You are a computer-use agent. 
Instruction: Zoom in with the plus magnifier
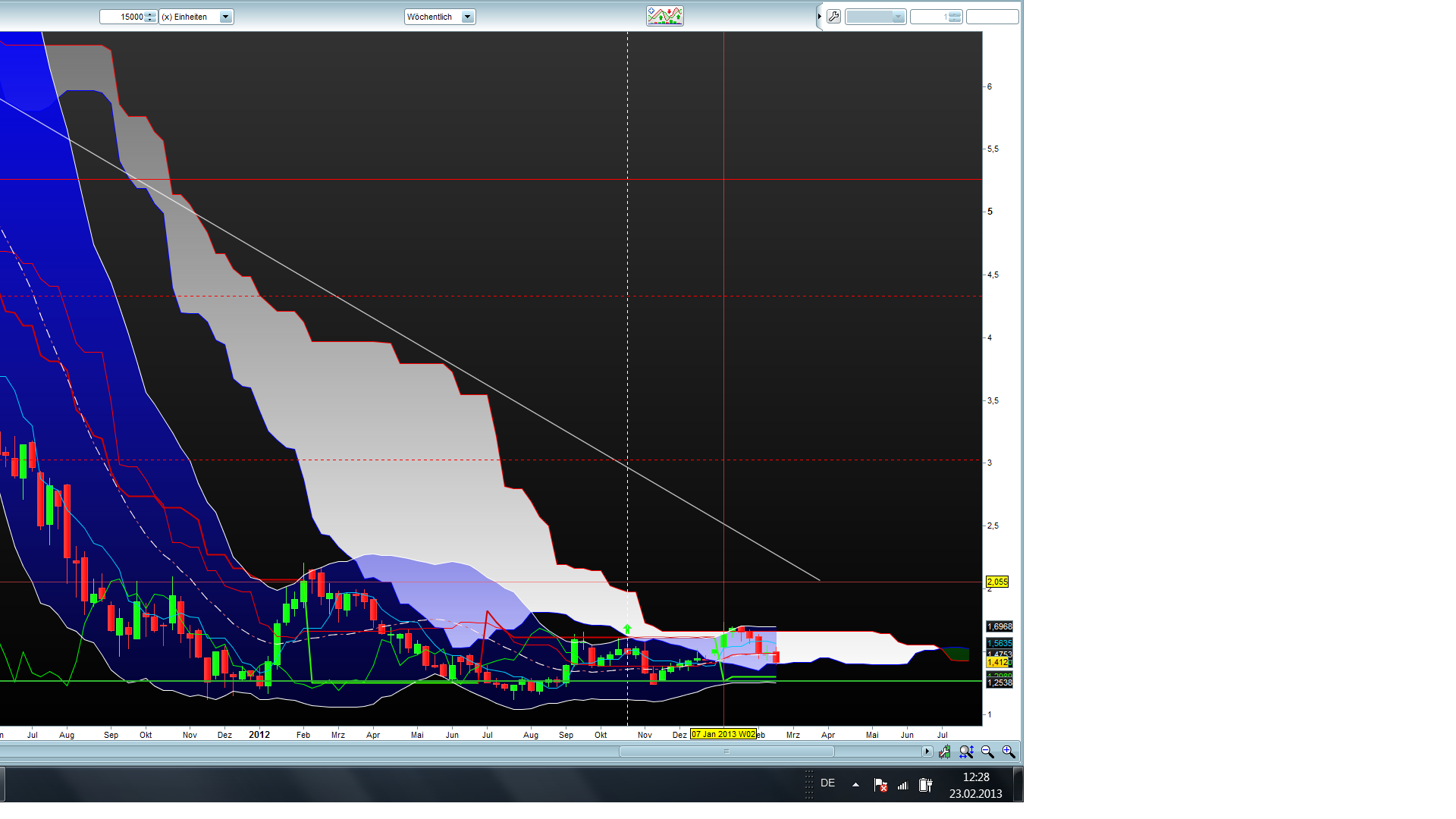(1009, 752)
